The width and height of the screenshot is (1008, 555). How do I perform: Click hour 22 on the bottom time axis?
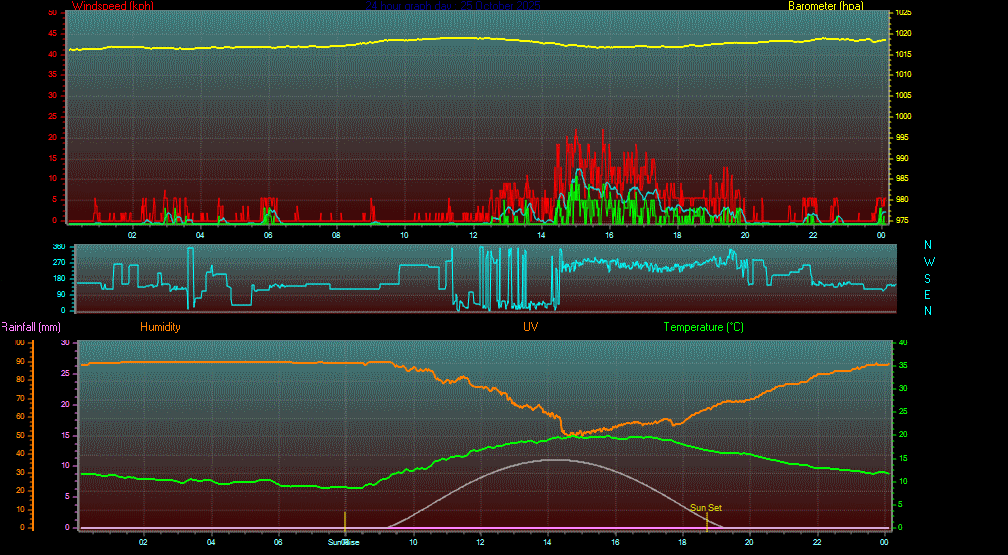click(x=817, y=542)
